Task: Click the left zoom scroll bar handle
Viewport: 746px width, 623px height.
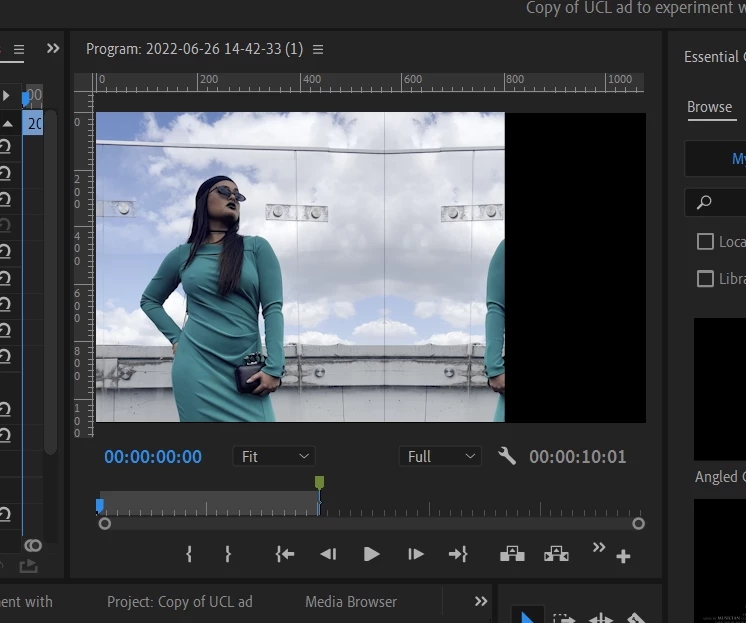Action: pos(105,524)
